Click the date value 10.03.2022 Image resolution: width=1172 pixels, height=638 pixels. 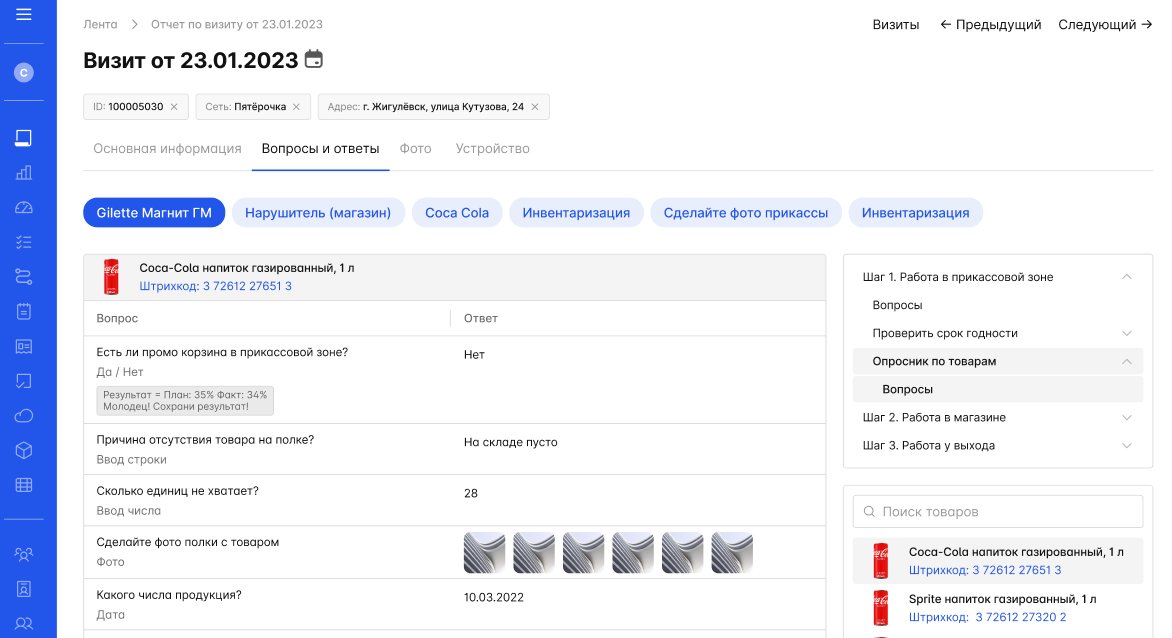[x=493, y=598]
